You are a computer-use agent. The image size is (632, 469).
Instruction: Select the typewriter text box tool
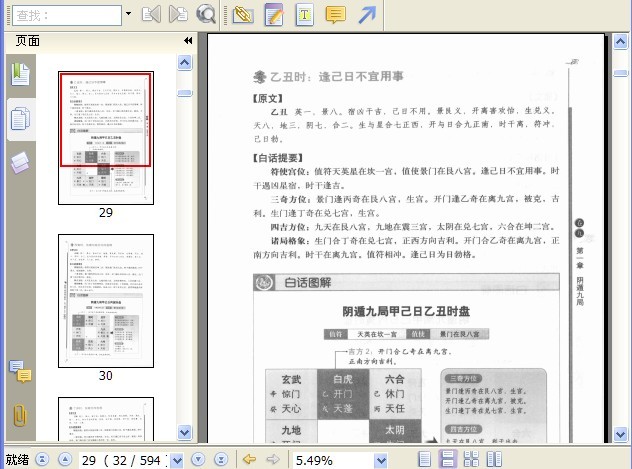(304, 15)
